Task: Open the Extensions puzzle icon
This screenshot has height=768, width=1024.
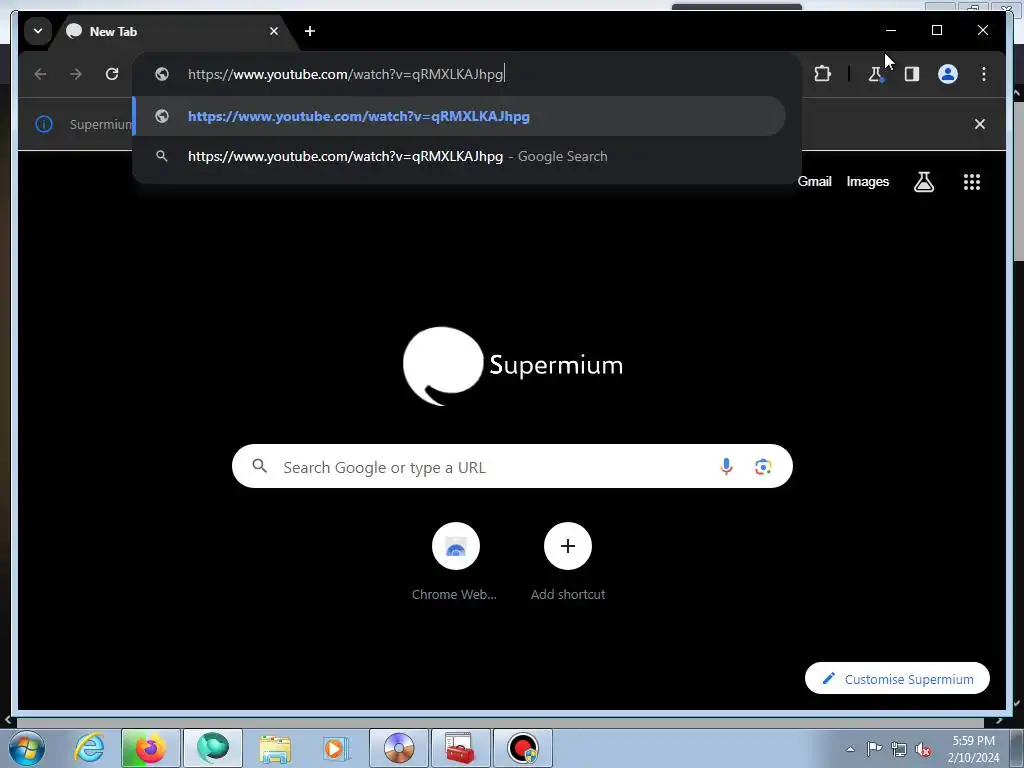Action: click(x=823, y=74)
